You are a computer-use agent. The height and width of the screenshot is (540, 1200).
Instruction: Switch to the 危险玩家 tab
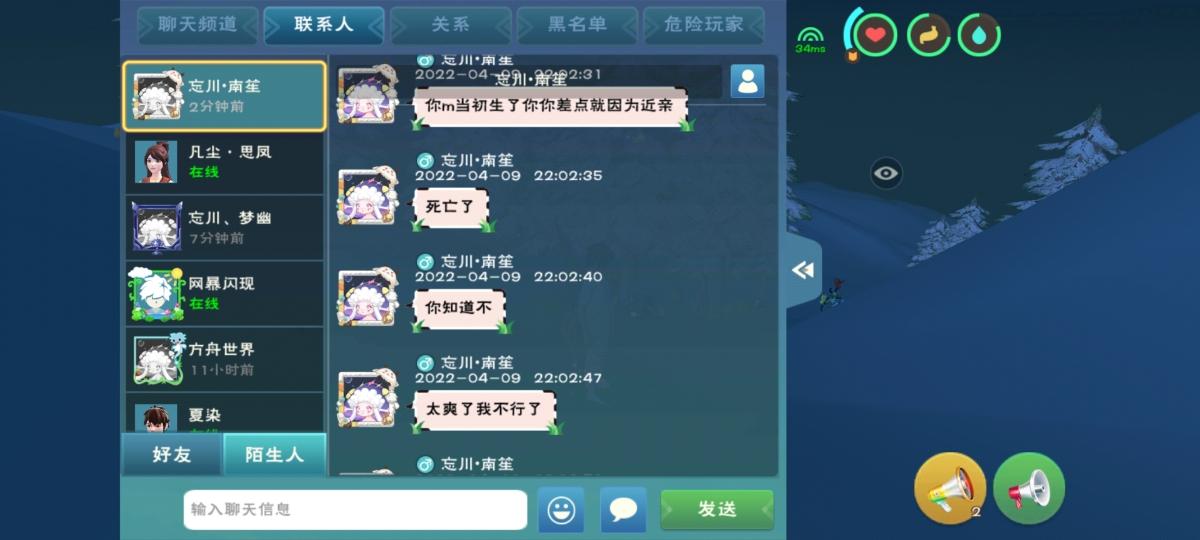click(704, 25)
